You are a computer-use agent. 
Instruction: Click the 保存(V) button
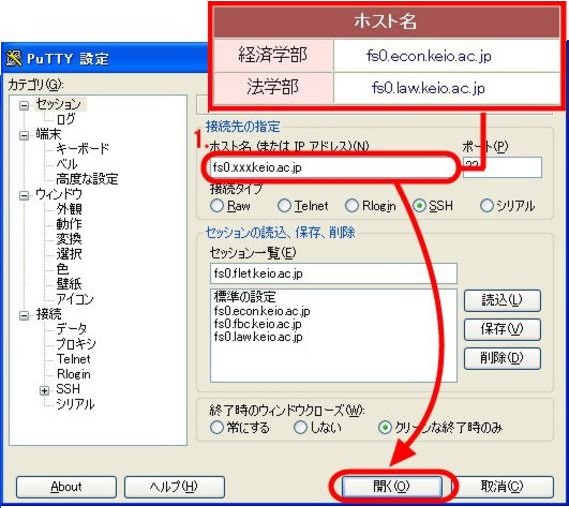tap(502, 329)
